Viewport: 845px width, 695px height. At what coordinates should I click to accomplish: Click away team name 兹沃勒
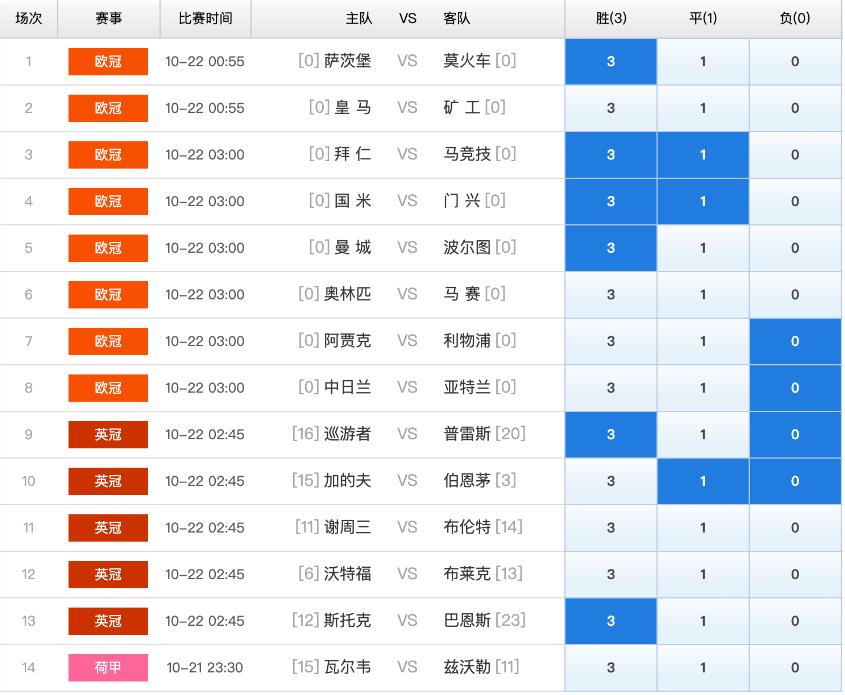pyautogui.click(x=467, y=667)
